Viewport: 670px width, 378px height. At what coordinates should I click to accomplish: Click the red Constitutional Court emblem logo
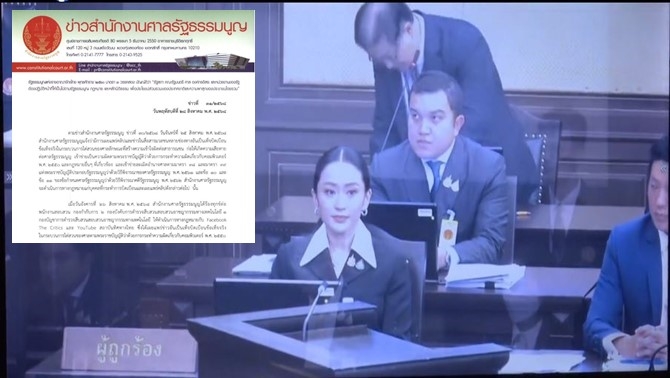point(42,35)
